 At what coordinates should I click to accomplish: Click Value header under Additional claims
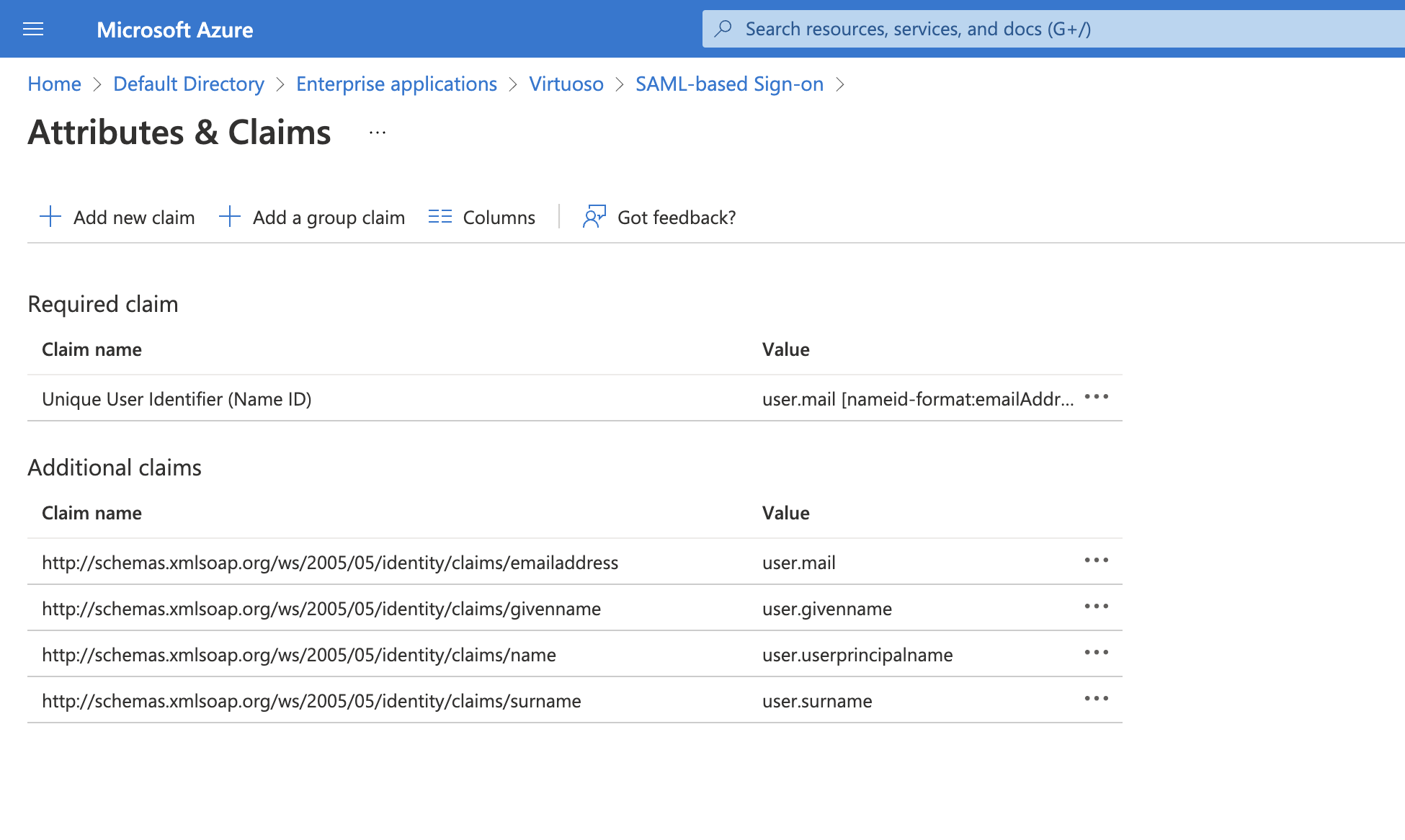(x=786, y=513)
